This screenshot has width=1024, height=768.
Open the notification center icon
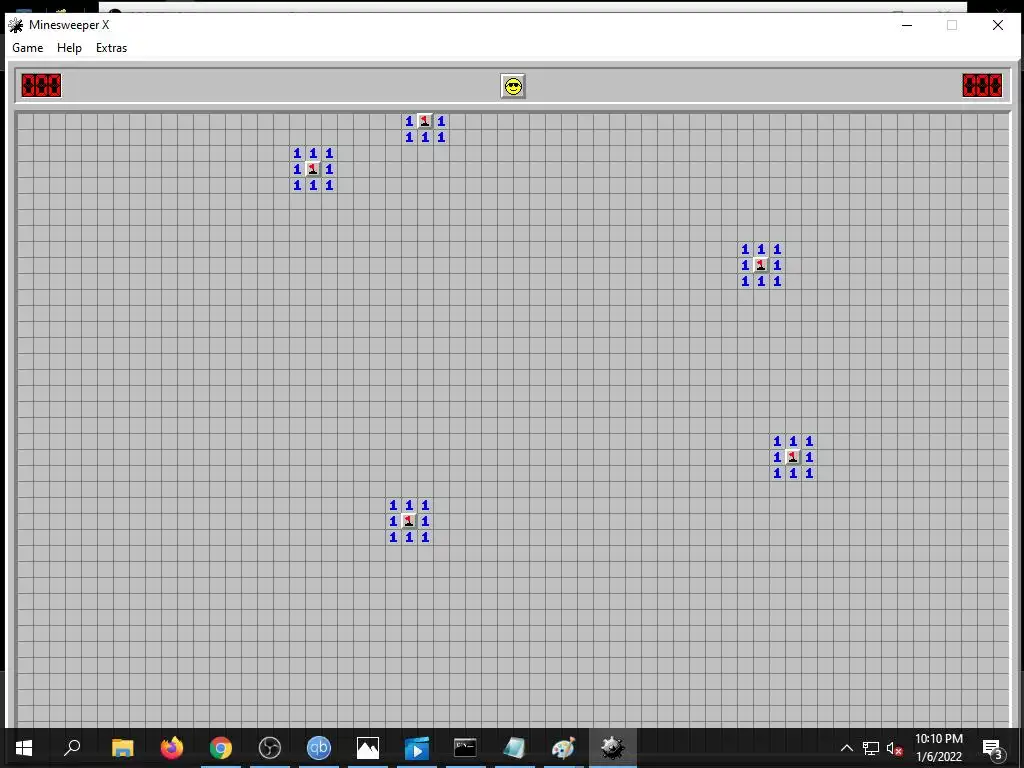(x=992, y=748)
